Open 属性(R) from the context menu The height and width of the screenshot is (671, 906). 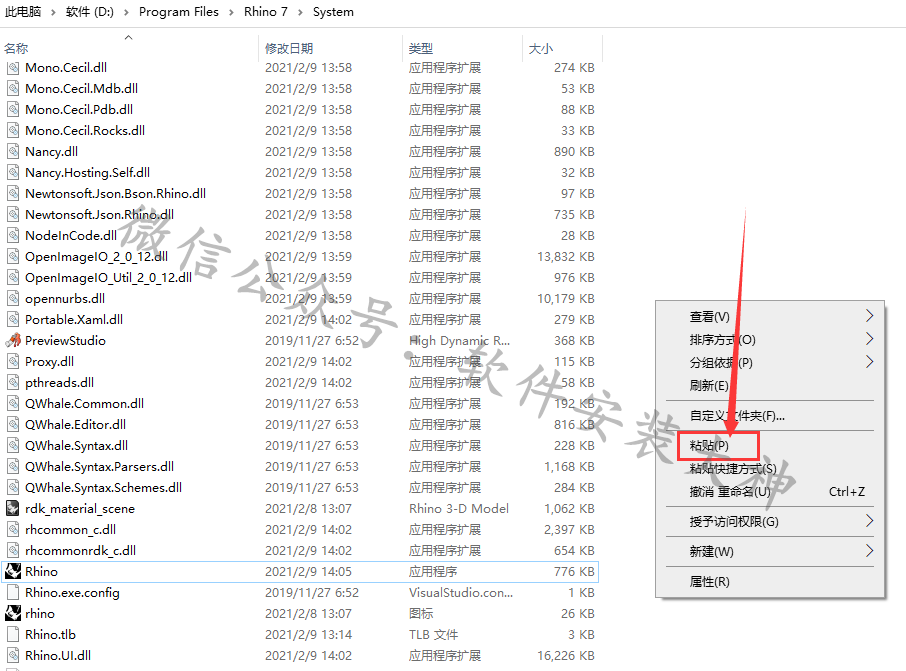point(709,581)
